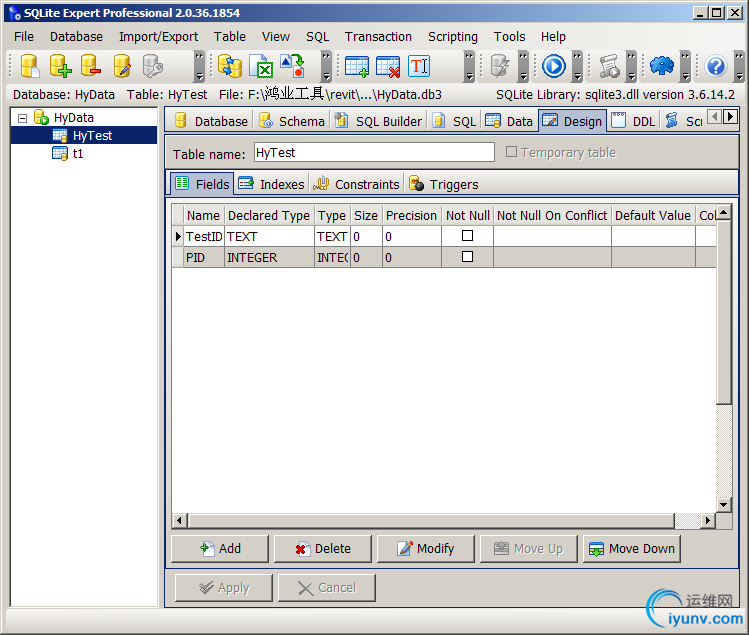Expand the table toolbar overflow chevron
The width and height of the screenshot is (749, 635).
[x=469, y=66]
